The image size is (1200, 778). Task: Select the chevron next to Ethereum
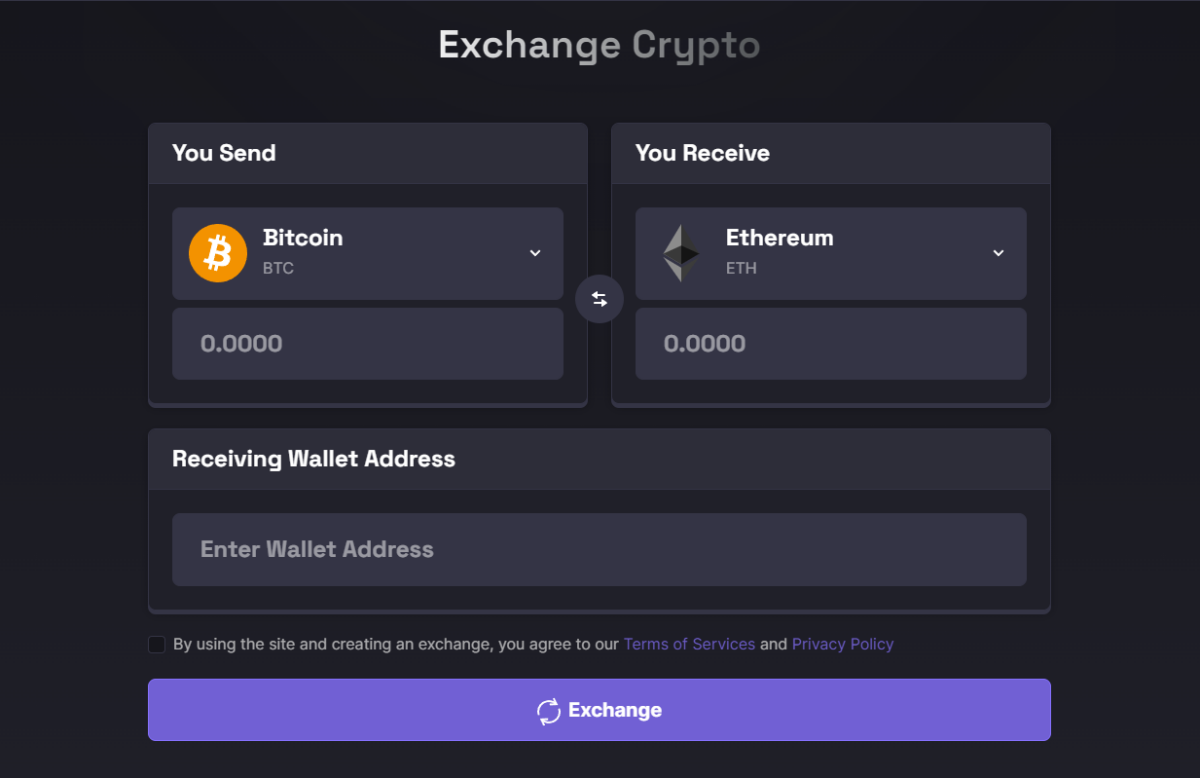[x=998, y=253]
